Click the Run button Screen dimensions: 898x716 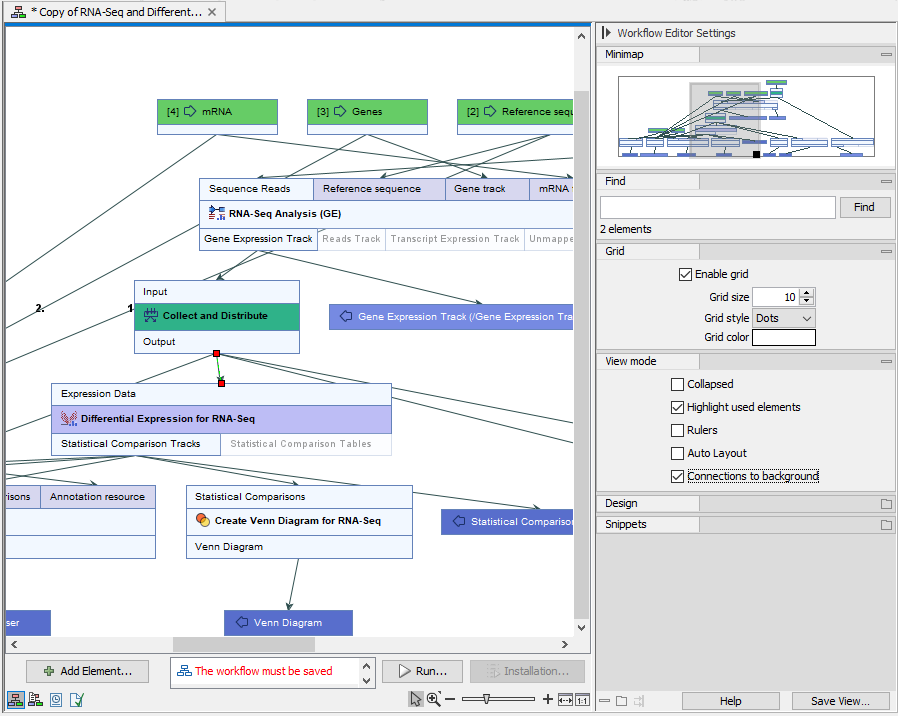click(421, 670)
